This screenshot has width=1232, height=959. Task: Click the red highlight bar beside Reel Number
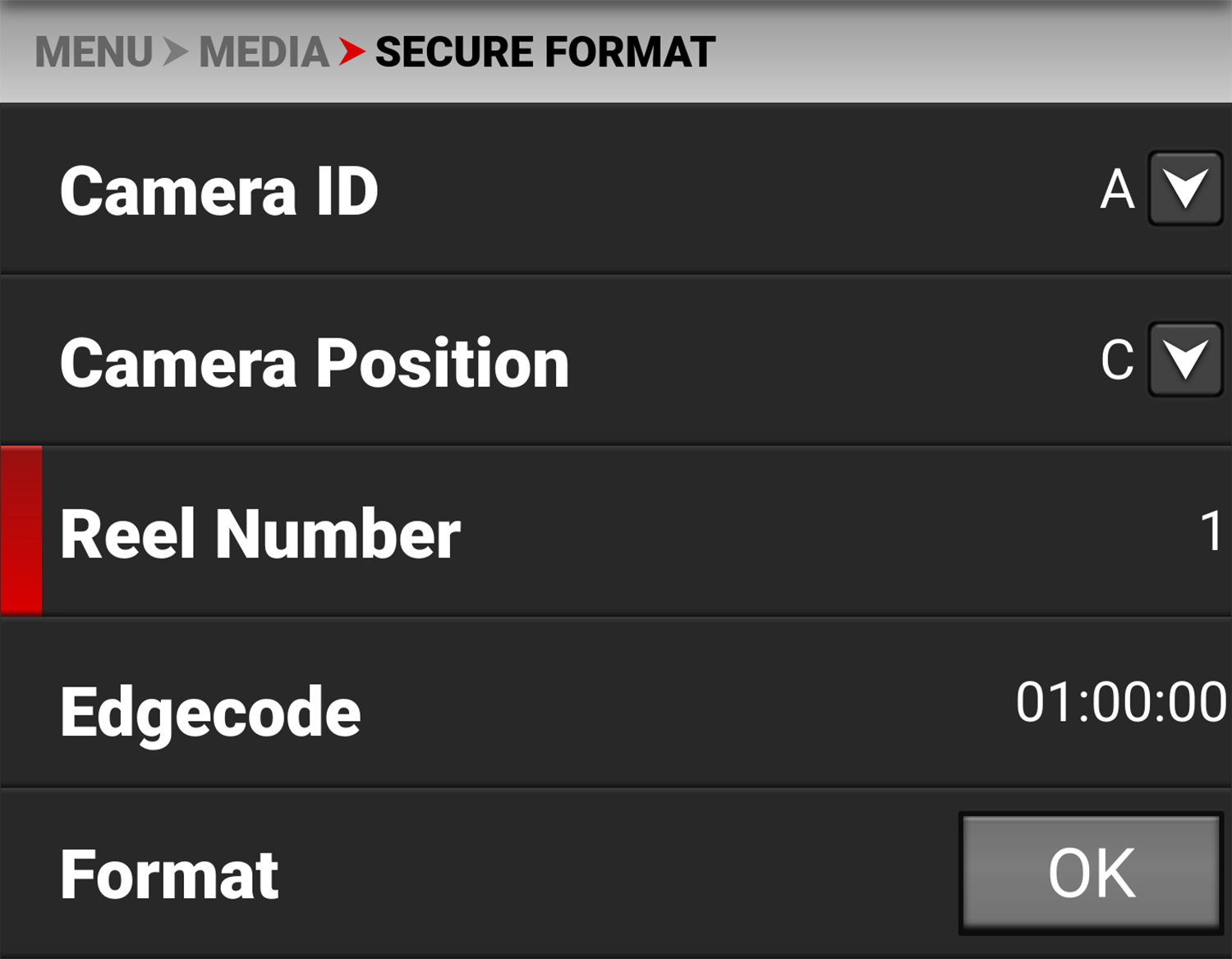coord(21,531)
